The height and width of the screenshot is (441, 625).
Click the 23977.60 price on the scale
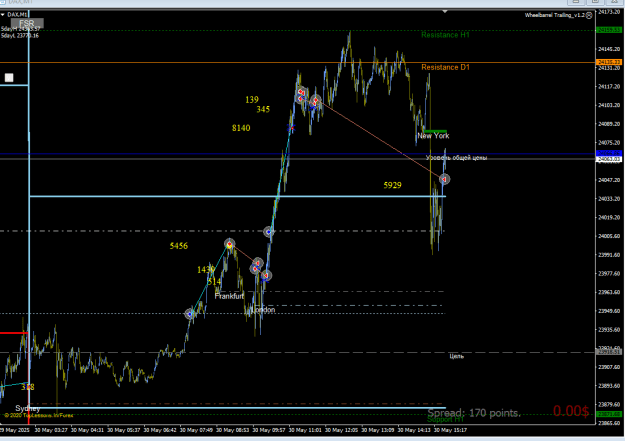(609, 274)
